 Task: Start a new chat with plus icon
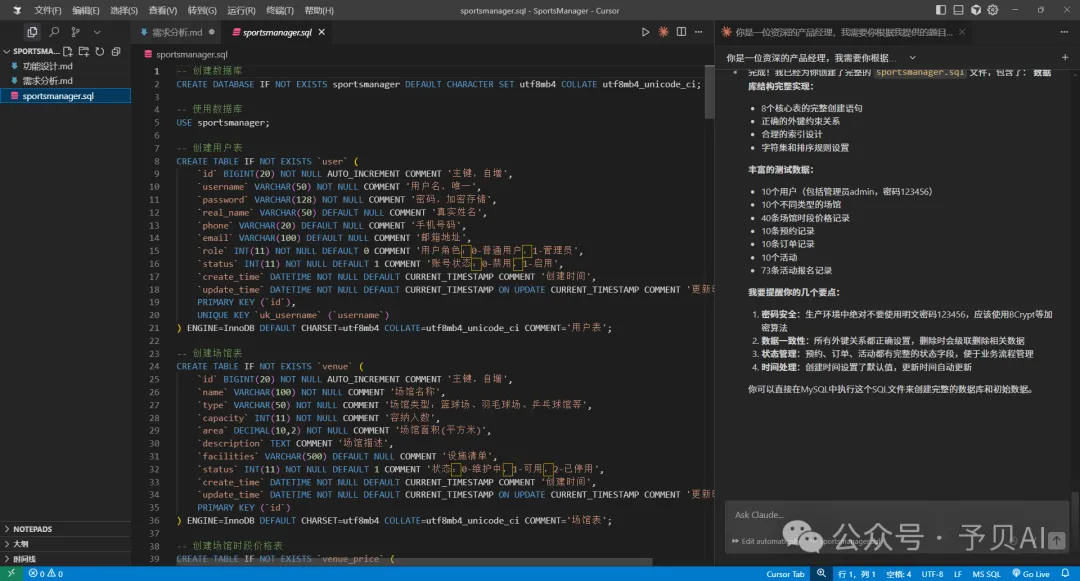[1065, 58]
